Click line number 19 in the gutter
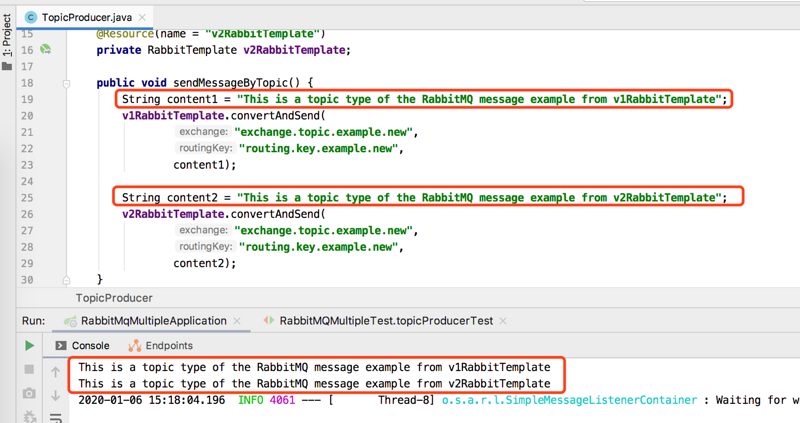This screenshot has width=800, height=423. tap(27, 99)
